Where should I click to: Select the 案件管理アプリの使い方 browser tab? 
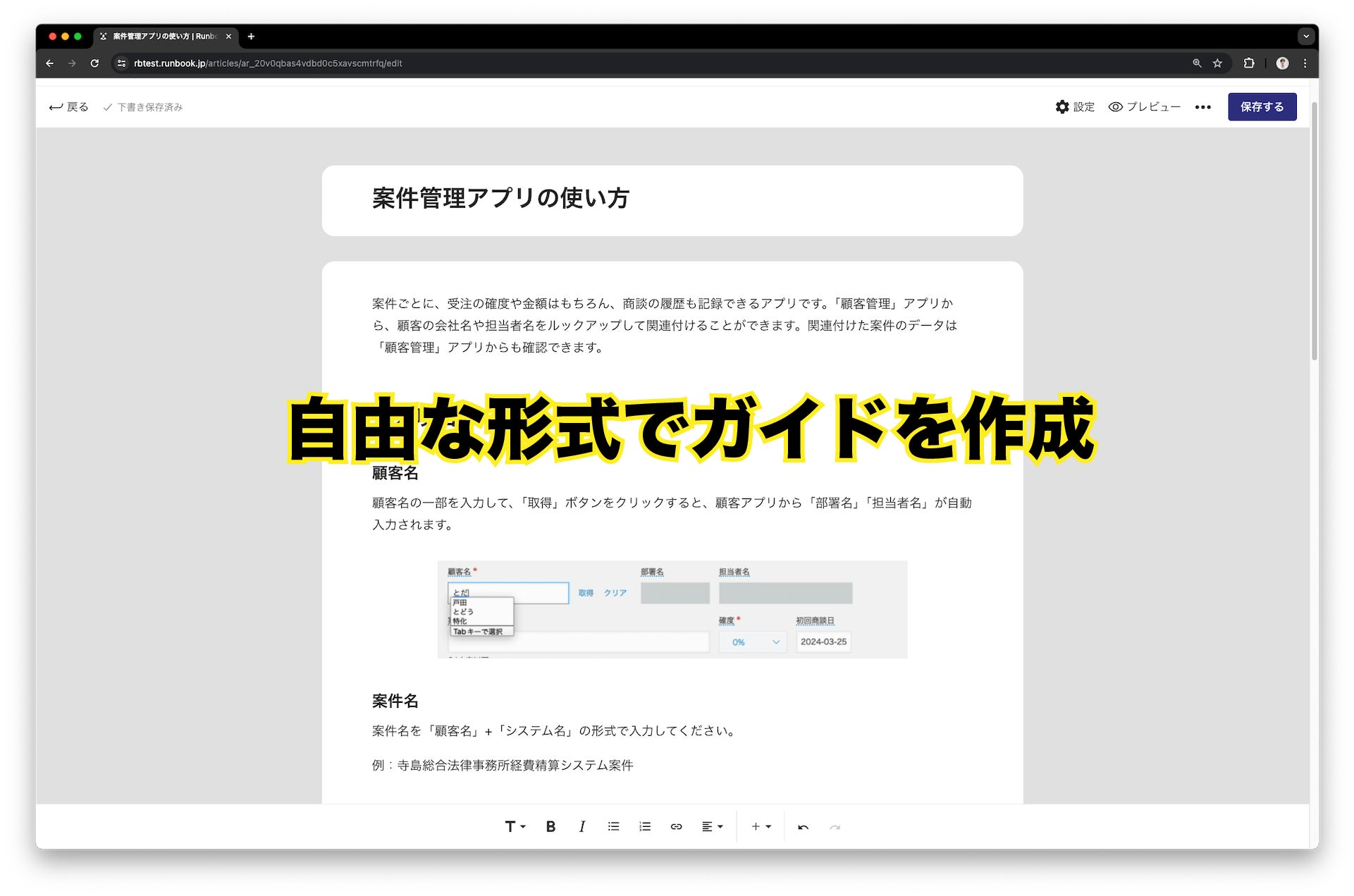pyautogui.click(x=164, y=36)
